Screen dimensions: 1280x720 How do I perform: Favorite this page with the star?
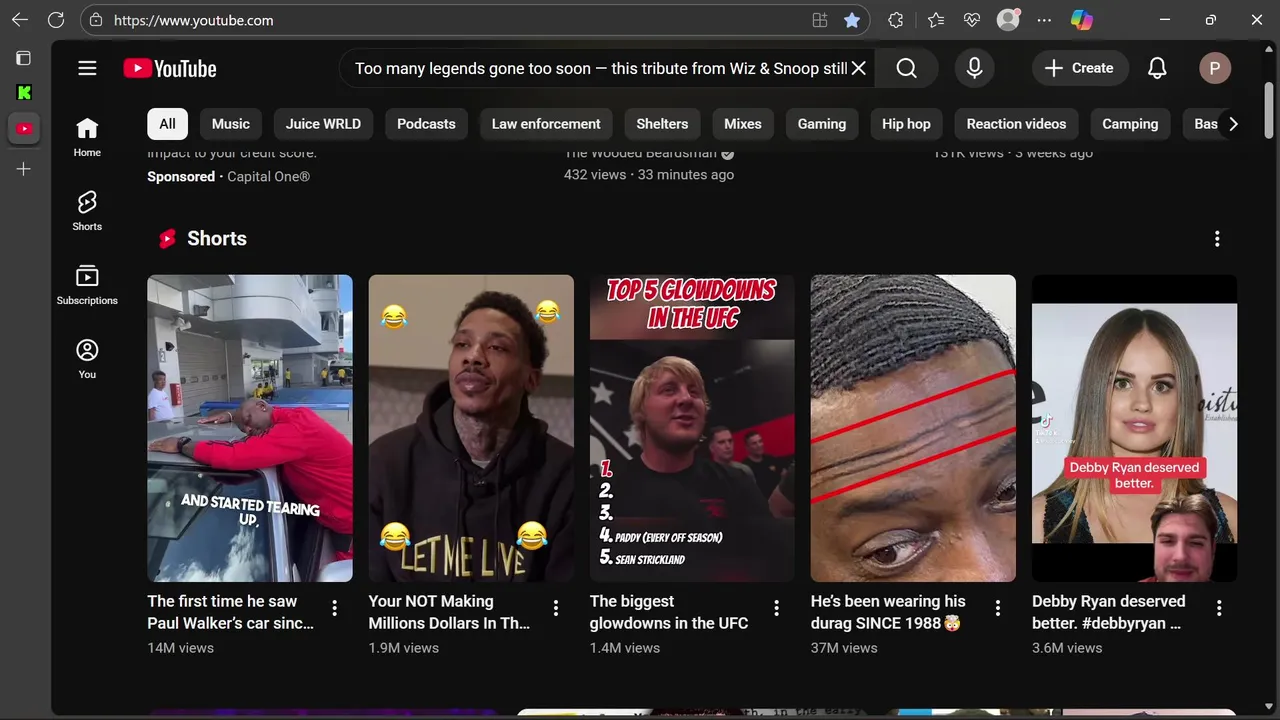point(851,20)
